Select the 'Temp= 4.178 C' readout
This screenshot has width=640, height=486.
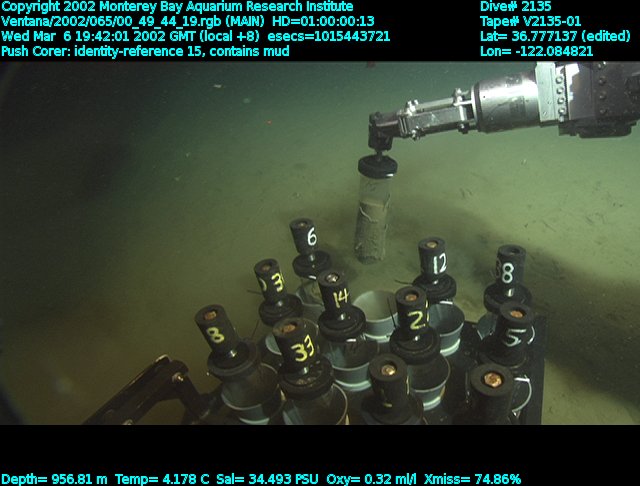162,479
